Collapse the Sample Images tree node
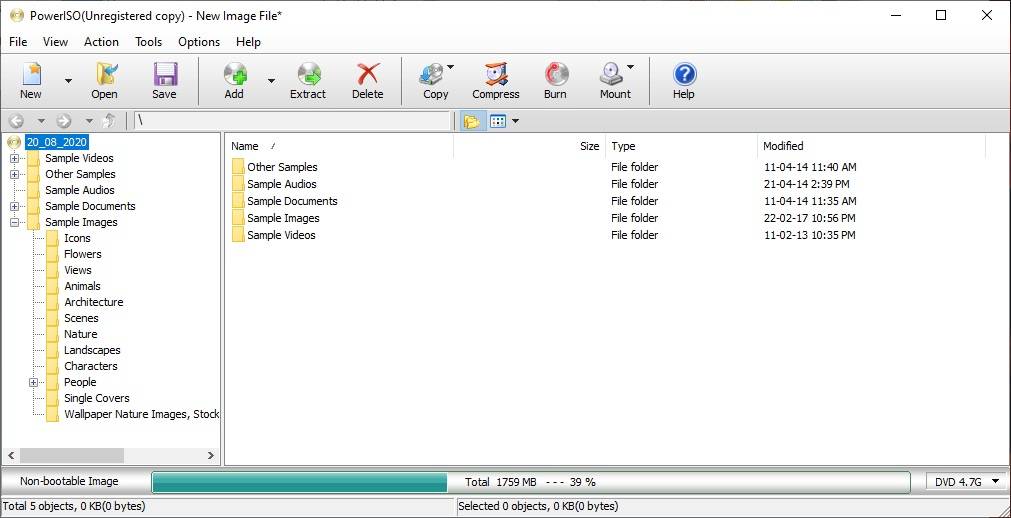Viewport: 1011px width, 518px height. (14, 223)
